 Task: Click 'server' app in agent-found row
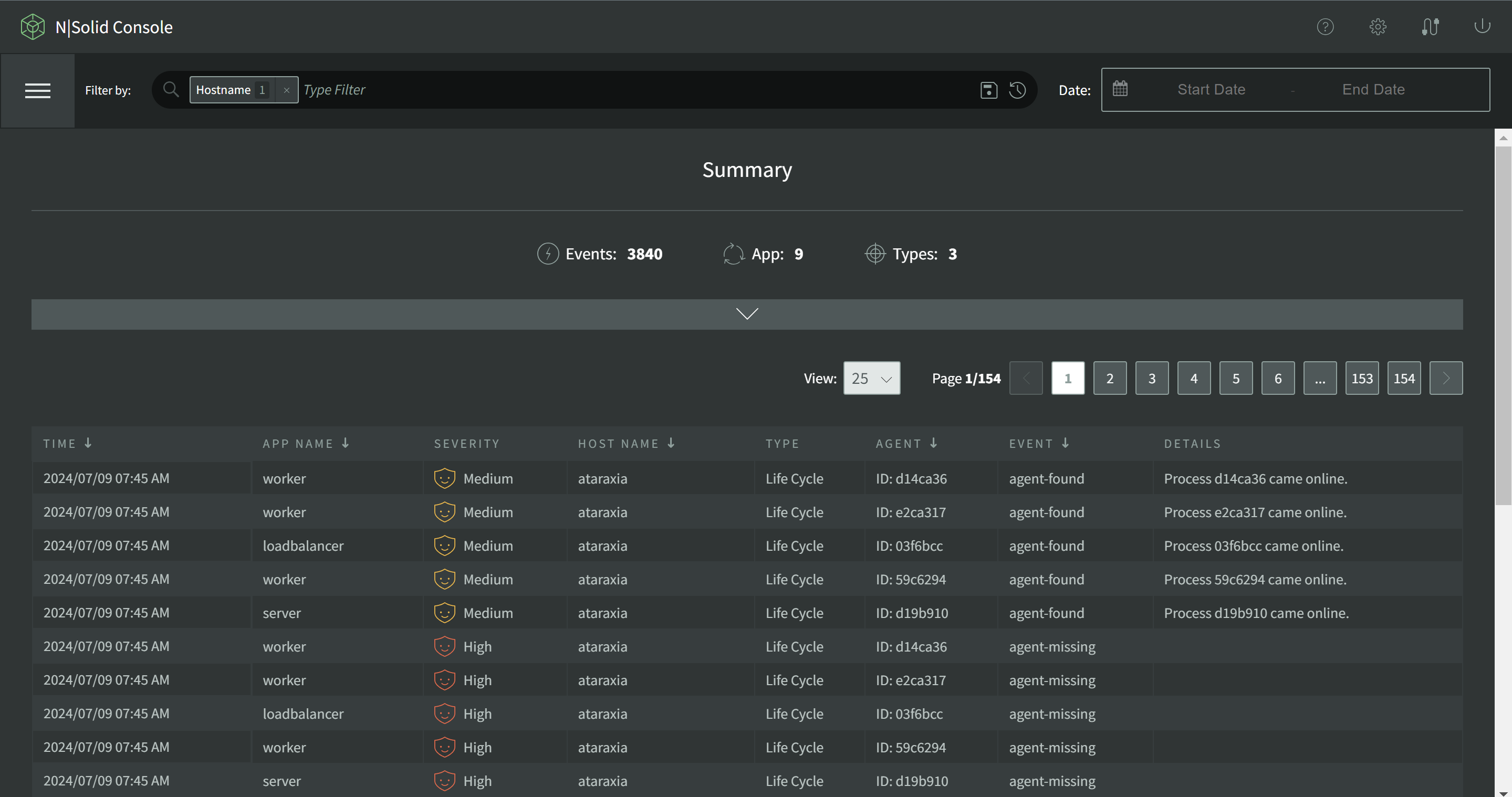[281, 613]
